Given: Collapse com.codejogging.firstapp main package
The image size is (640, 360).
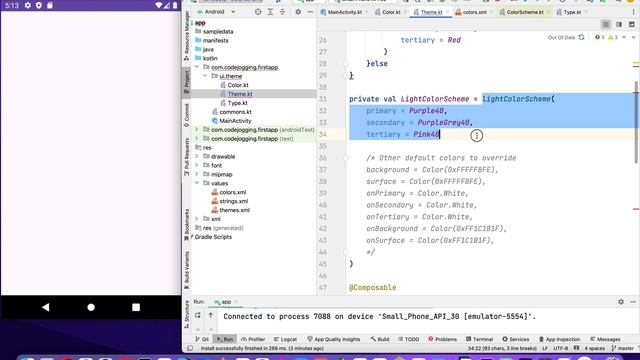Looking at the screenshot, I should [x=197, y=67].
